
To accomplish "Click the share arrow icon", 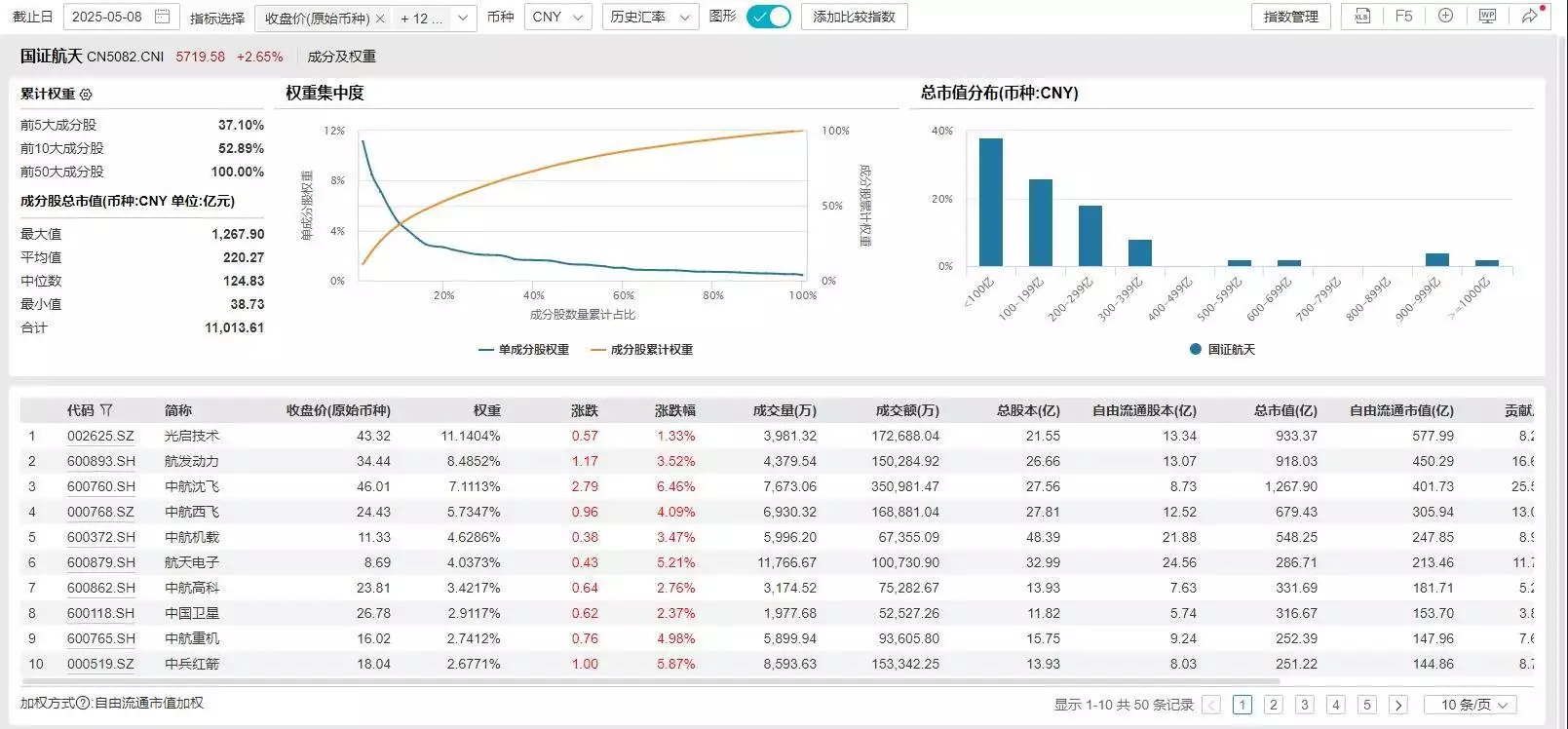I will tap(1530, 16).
